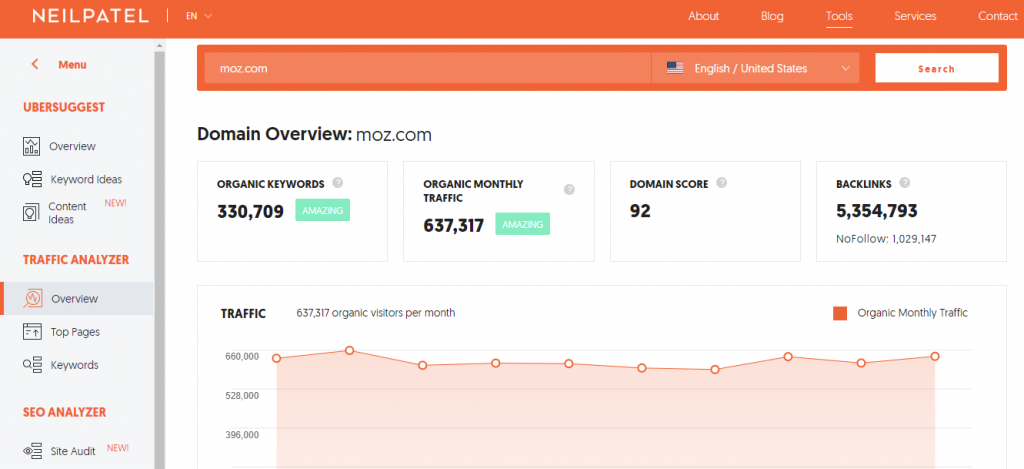Screen dimensions: 1024x469
Task: Select Overview under Ubersuggest heading
Action: click(x=72, y=146)
